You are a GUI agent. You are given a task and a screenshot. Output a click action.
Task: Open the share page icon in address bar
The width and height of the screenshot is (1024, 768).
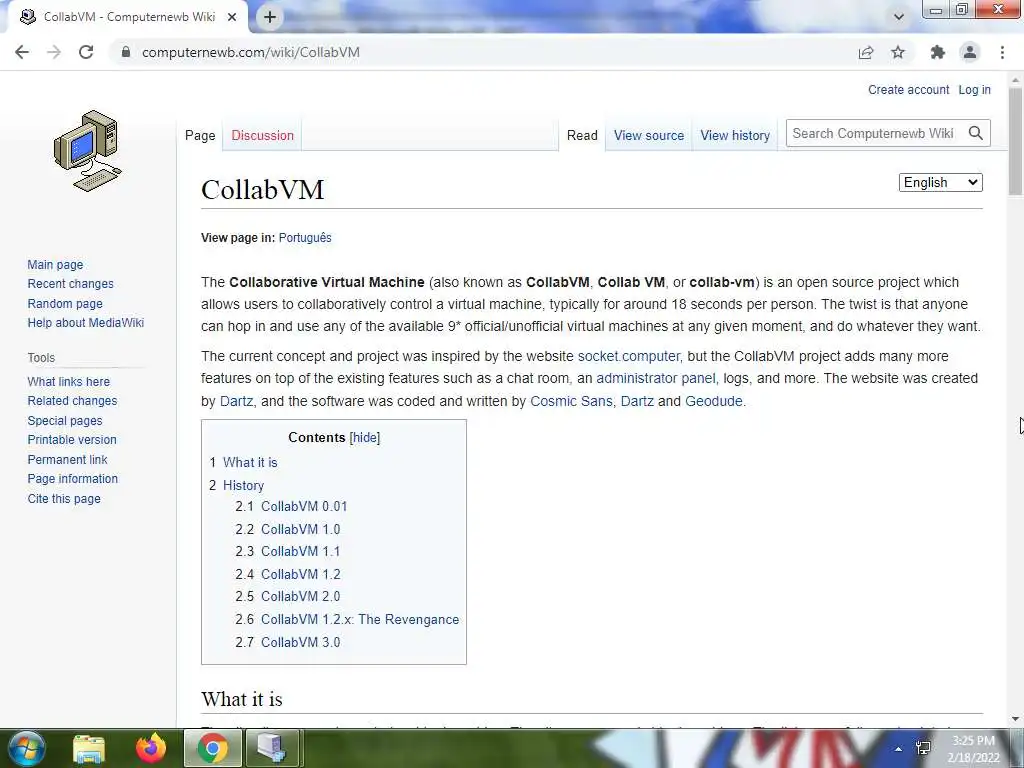pyautogui.click(x=866, y=52)
